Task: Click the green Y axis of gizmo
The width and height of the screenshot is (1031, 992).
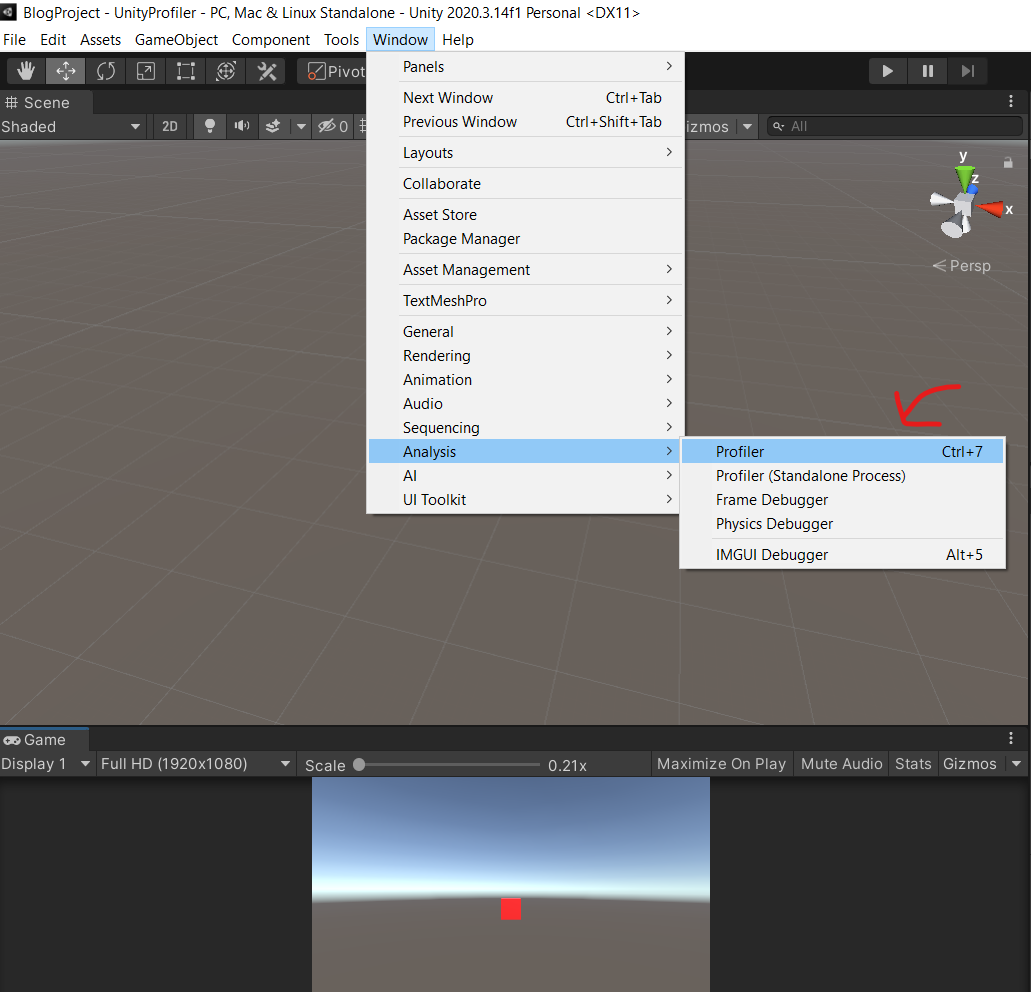Action: click(964, 177)
